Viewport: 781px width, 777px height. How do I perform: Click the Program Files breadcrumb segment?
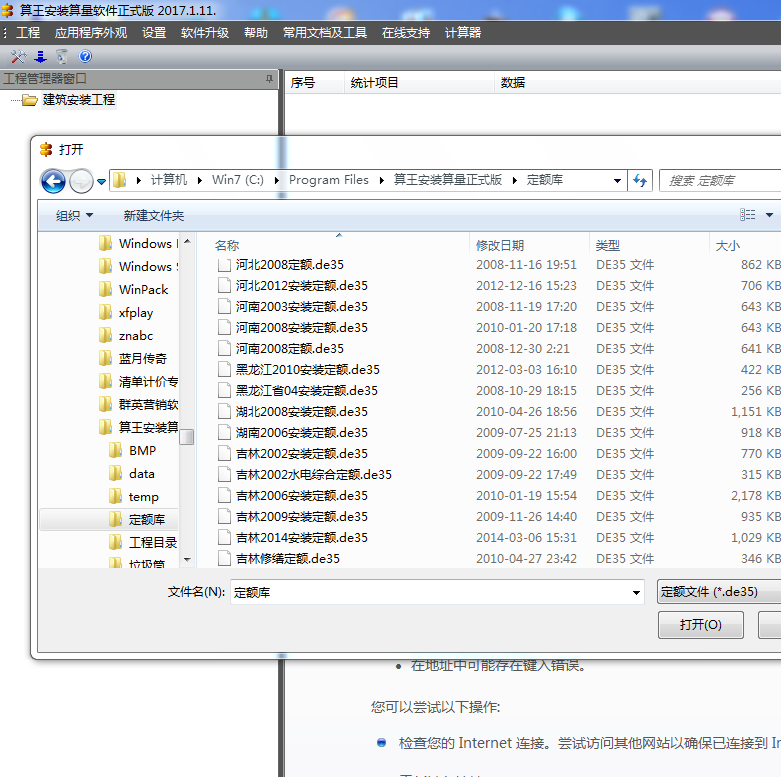[329, 180]
